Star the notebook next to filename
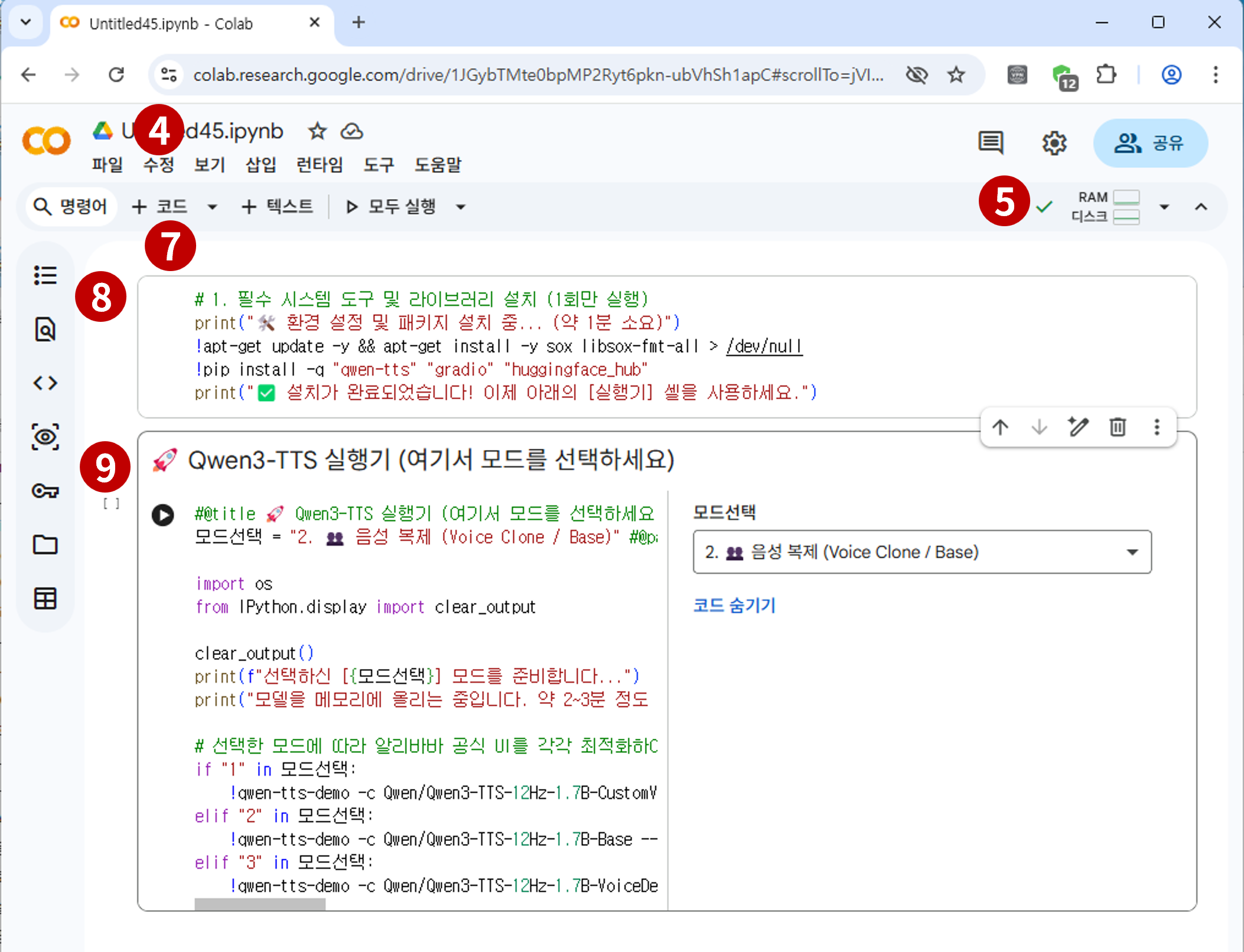The width and height of the screenshot is (1244, 952). point(318,131)
